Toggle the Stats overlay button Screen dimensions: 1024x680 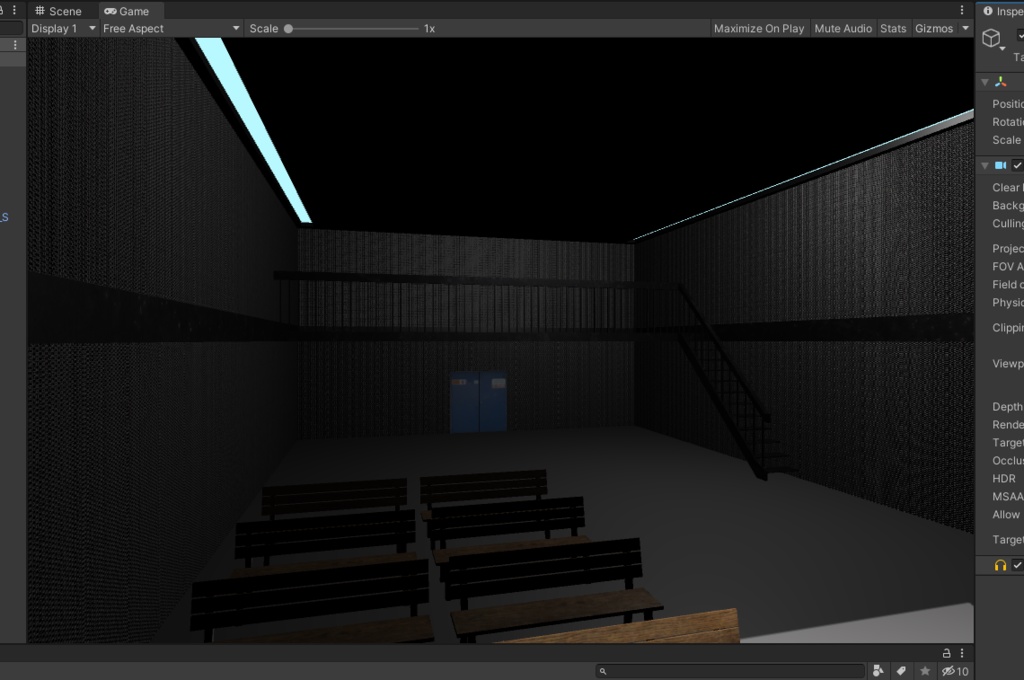[x=893, y=29]
